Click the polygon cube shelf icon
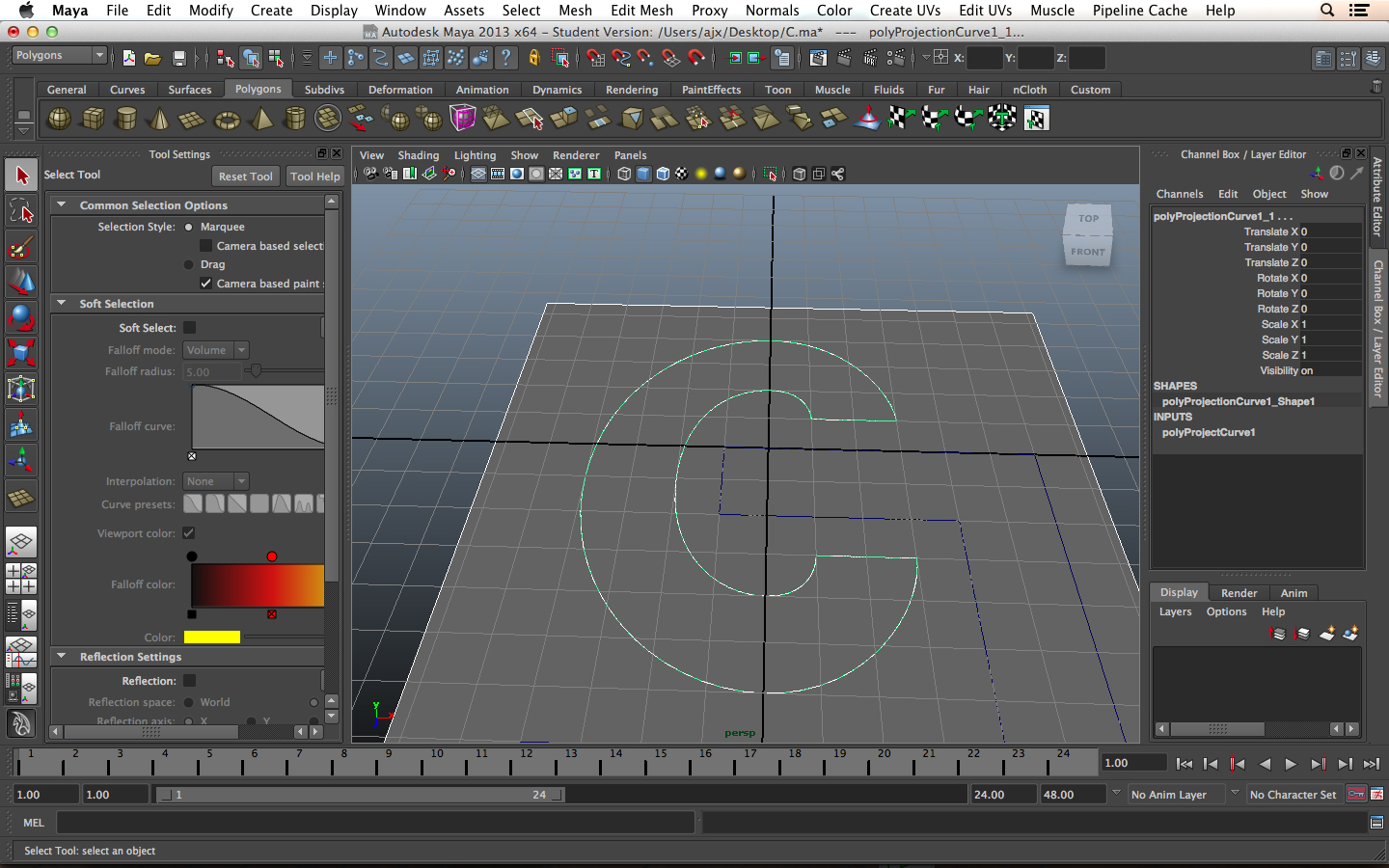This screenshot has height=868, width=1389. tap(93, 119)
